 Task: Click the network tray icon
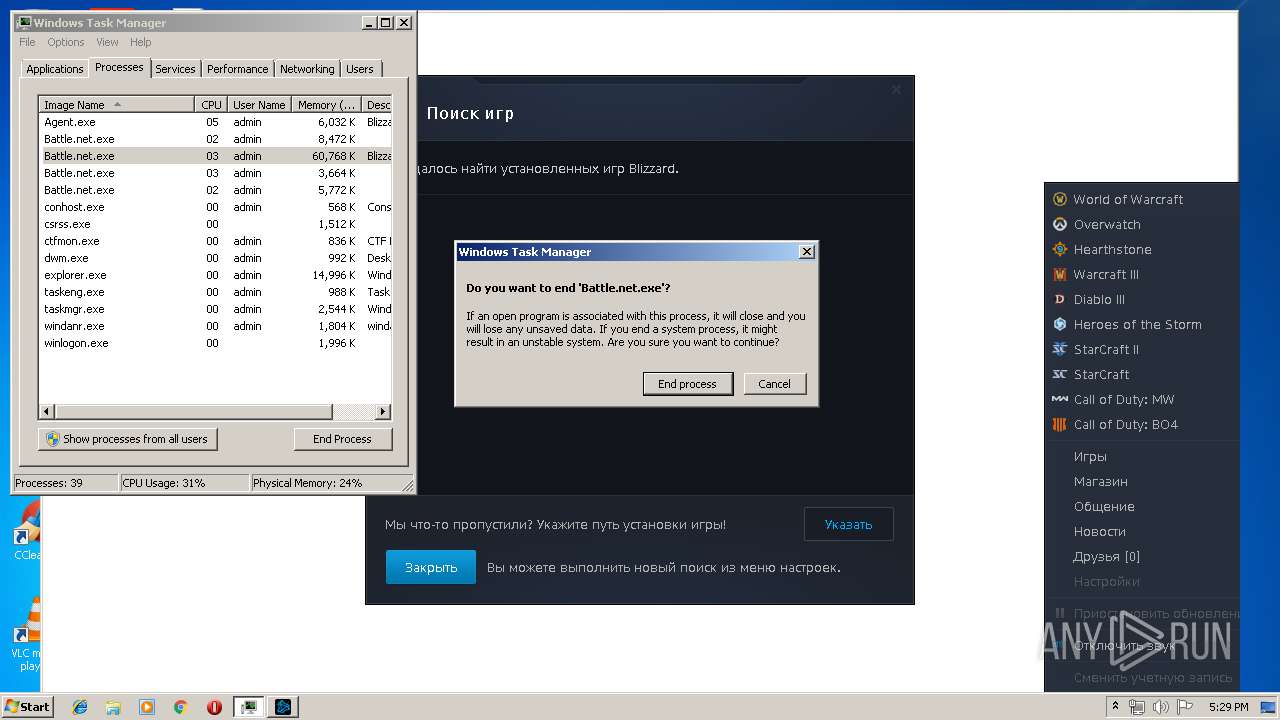(1138, 707)
